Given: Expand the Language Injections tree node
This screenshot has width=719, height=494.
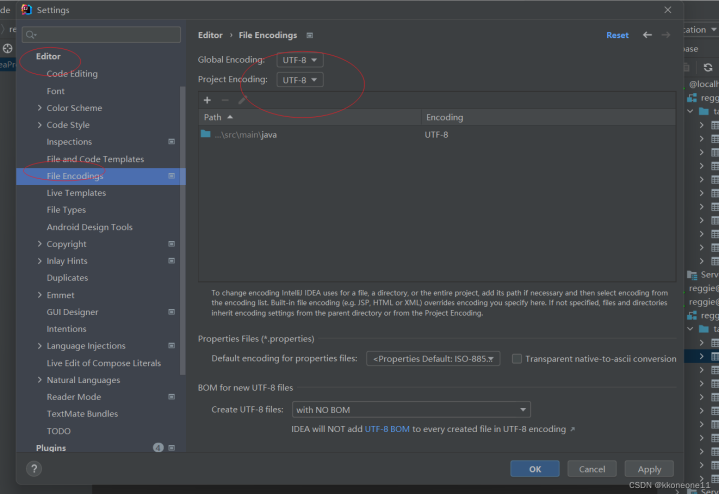Looking at the screenshot, I should coord(39,346).
